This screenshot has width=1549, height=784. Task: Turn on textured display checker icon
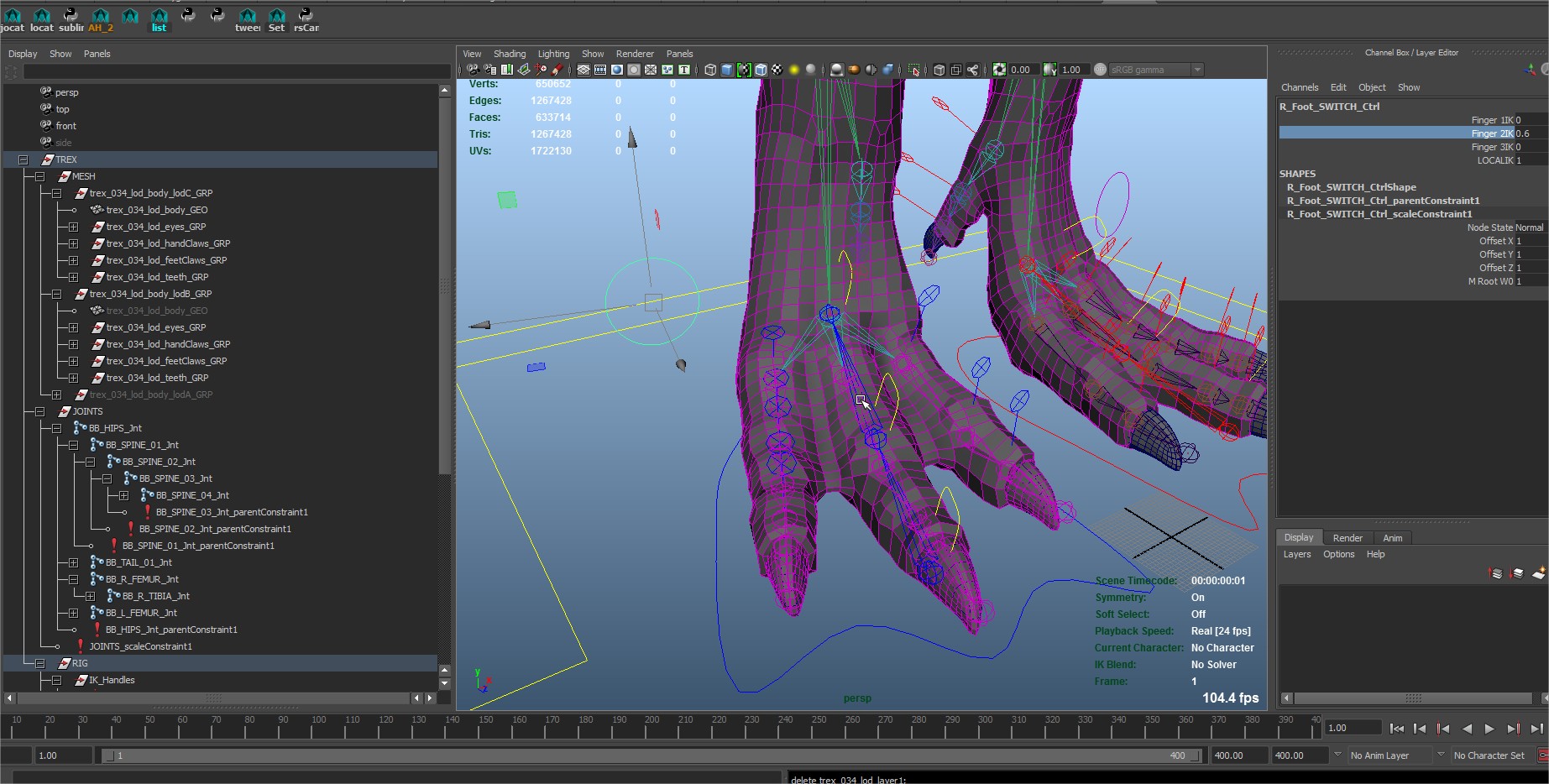point(777,70)
